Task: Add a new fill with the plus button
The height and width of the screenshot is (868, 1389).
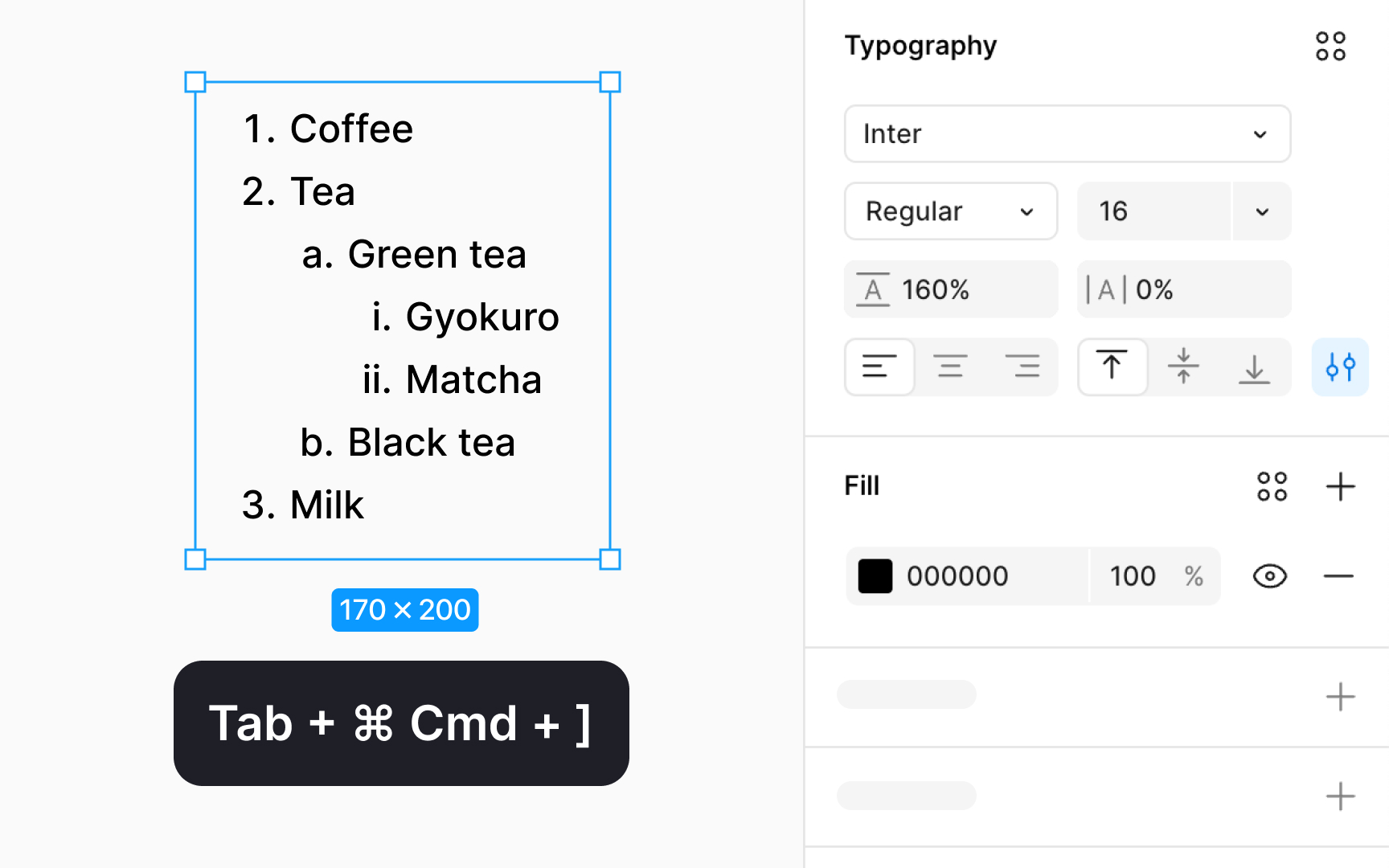Action: (x=1340, y=485)
